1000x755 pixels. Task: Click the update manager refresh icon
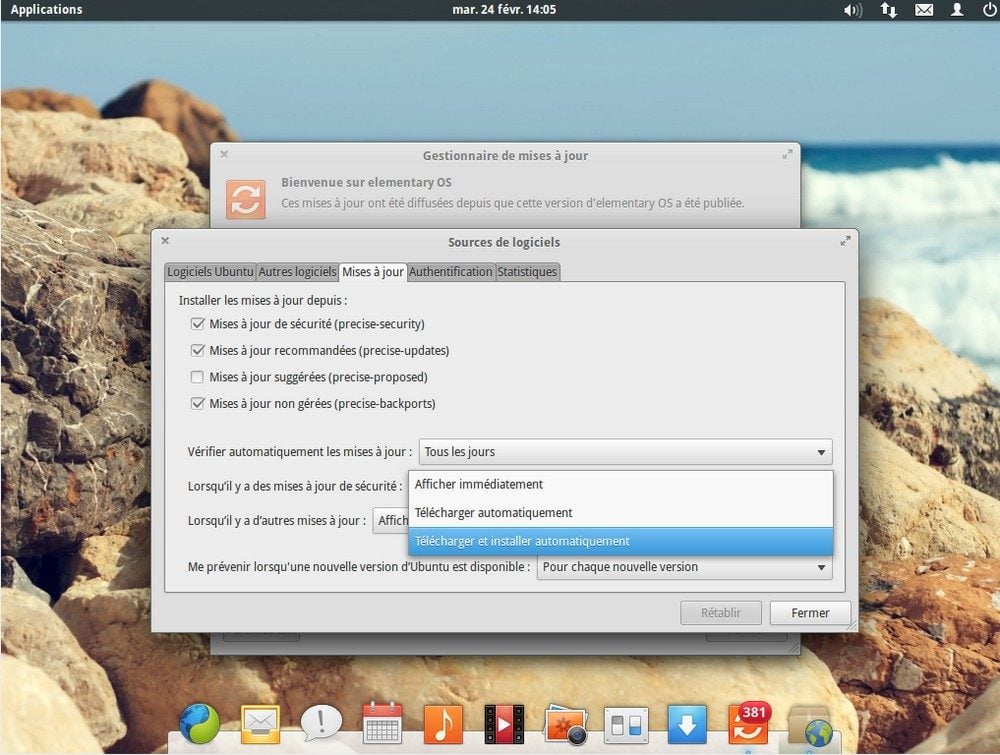coord(246,199)
